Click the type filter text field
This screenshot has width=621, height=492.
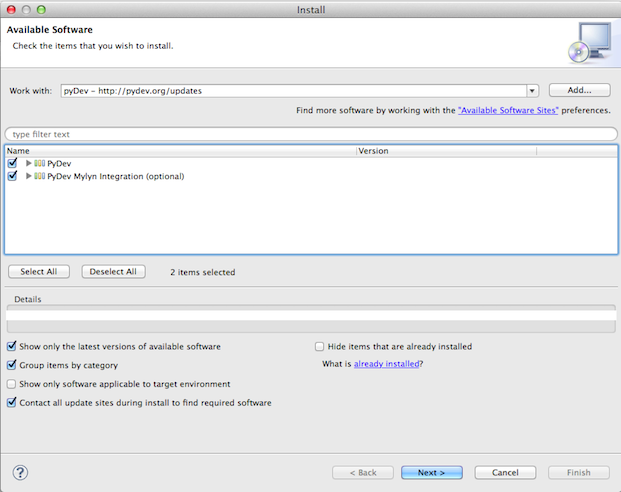(310, 134)
